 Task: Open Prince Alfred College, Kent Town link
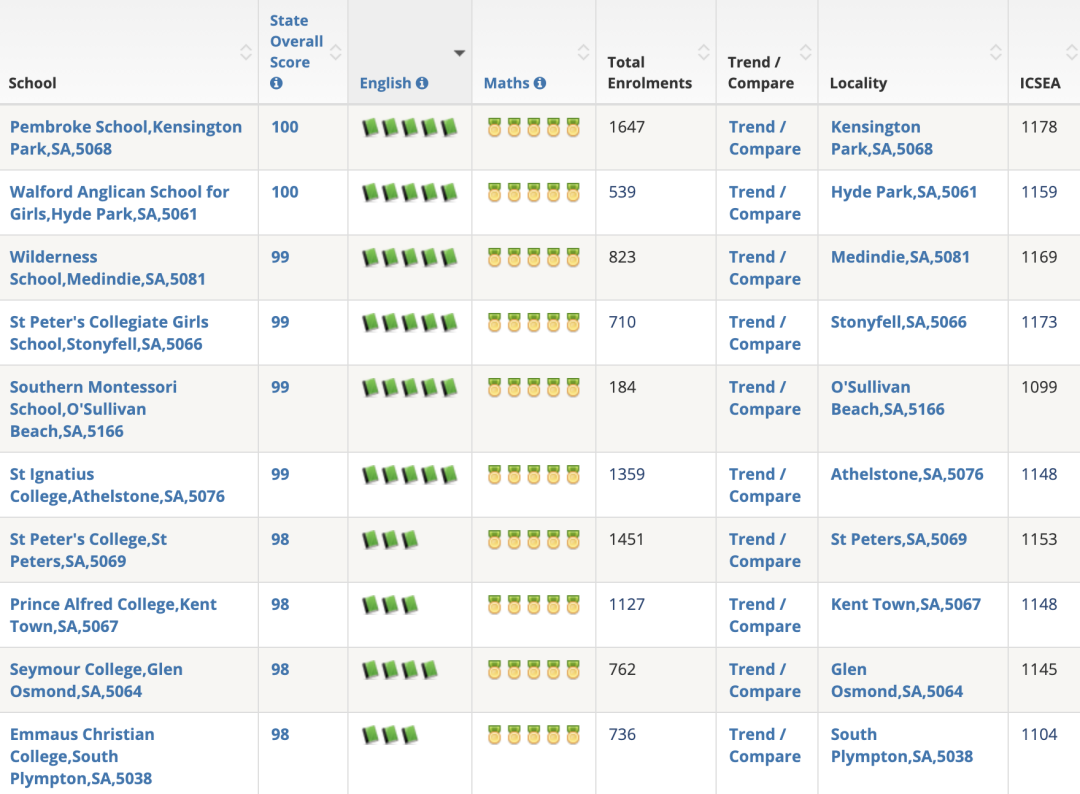pos(113,615)
